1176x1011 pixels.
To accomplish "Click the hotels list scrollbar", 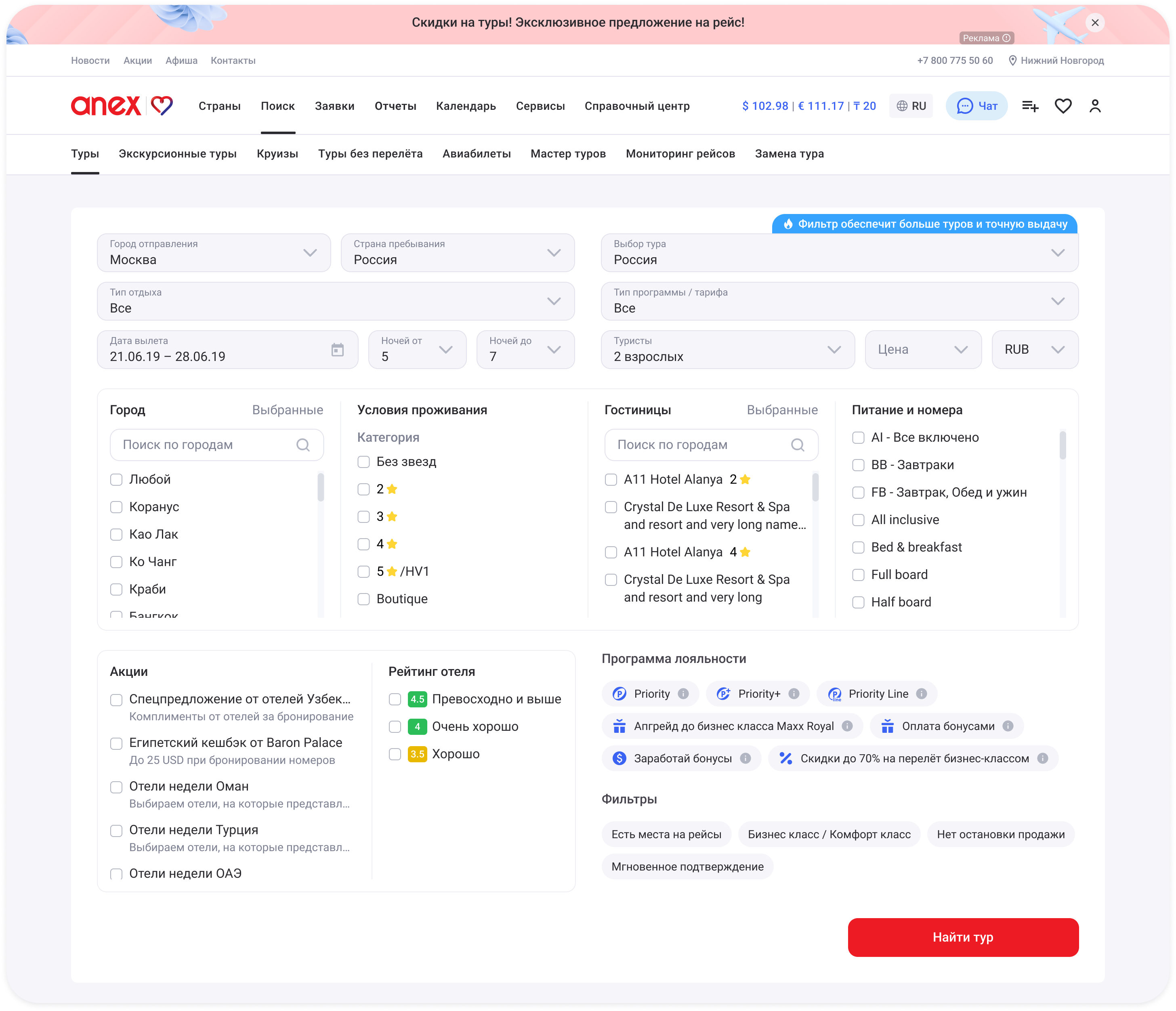I will 815,488.
